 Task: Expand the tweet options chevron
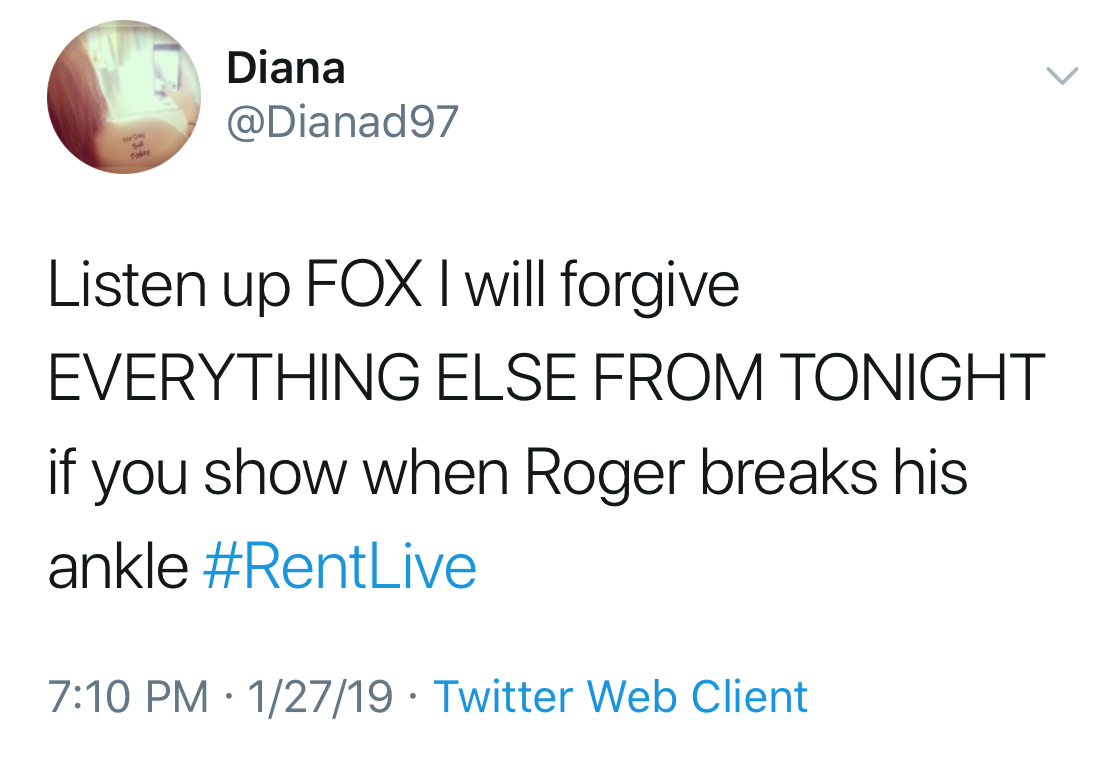1061,75
